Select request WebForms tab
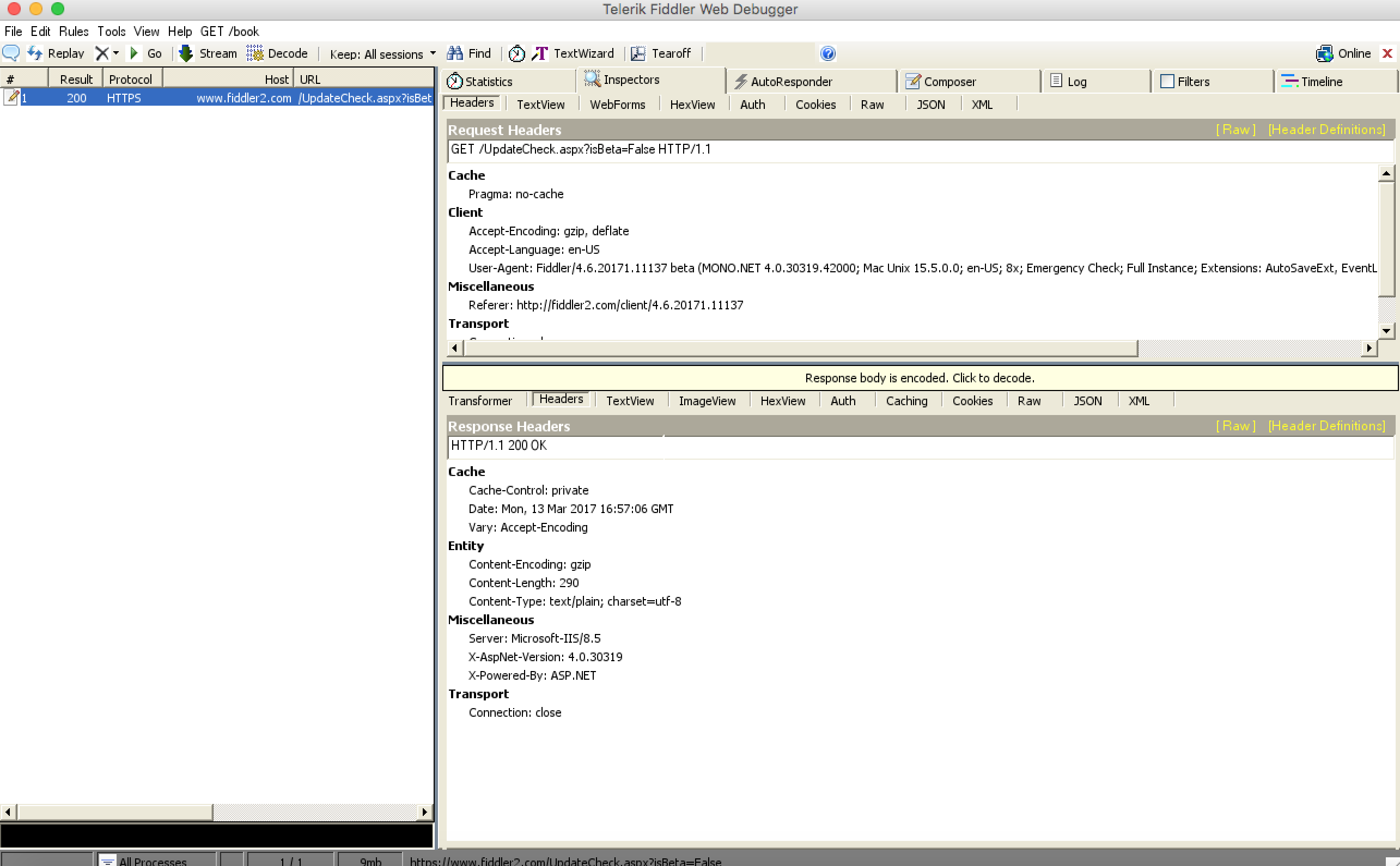 [618, 104]
